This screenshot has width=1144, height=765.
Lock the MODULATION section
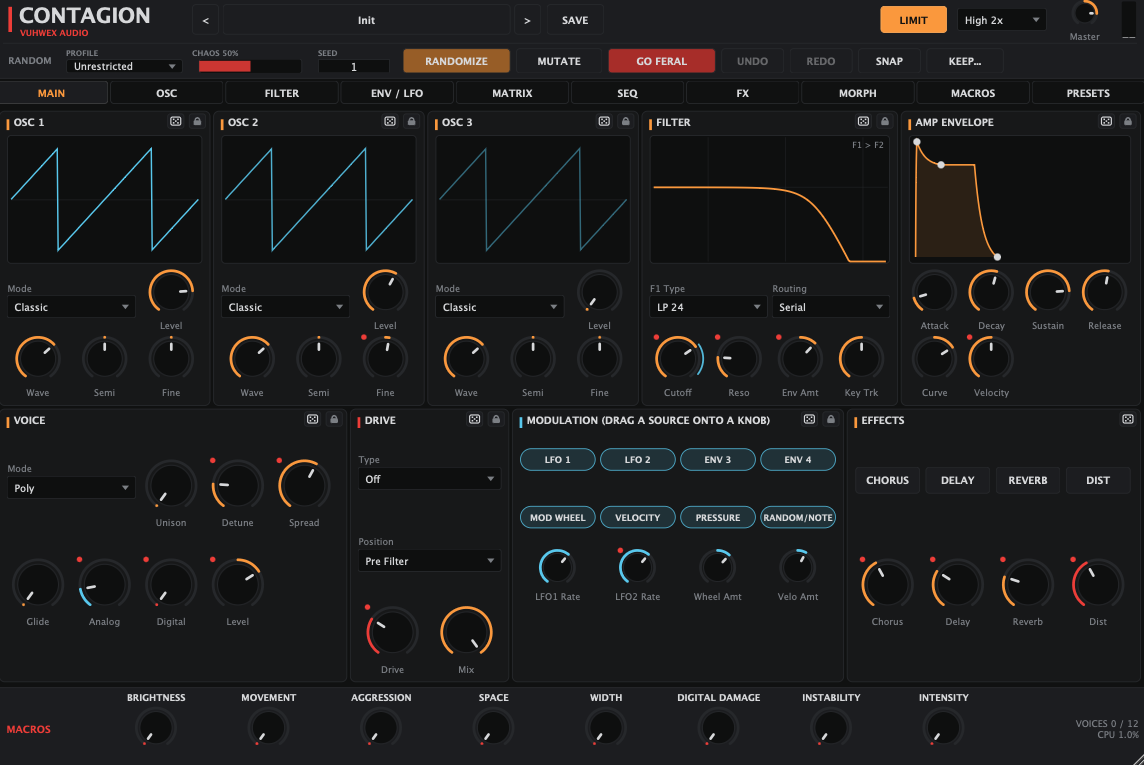pyautogui.click(x=830, y=419)
